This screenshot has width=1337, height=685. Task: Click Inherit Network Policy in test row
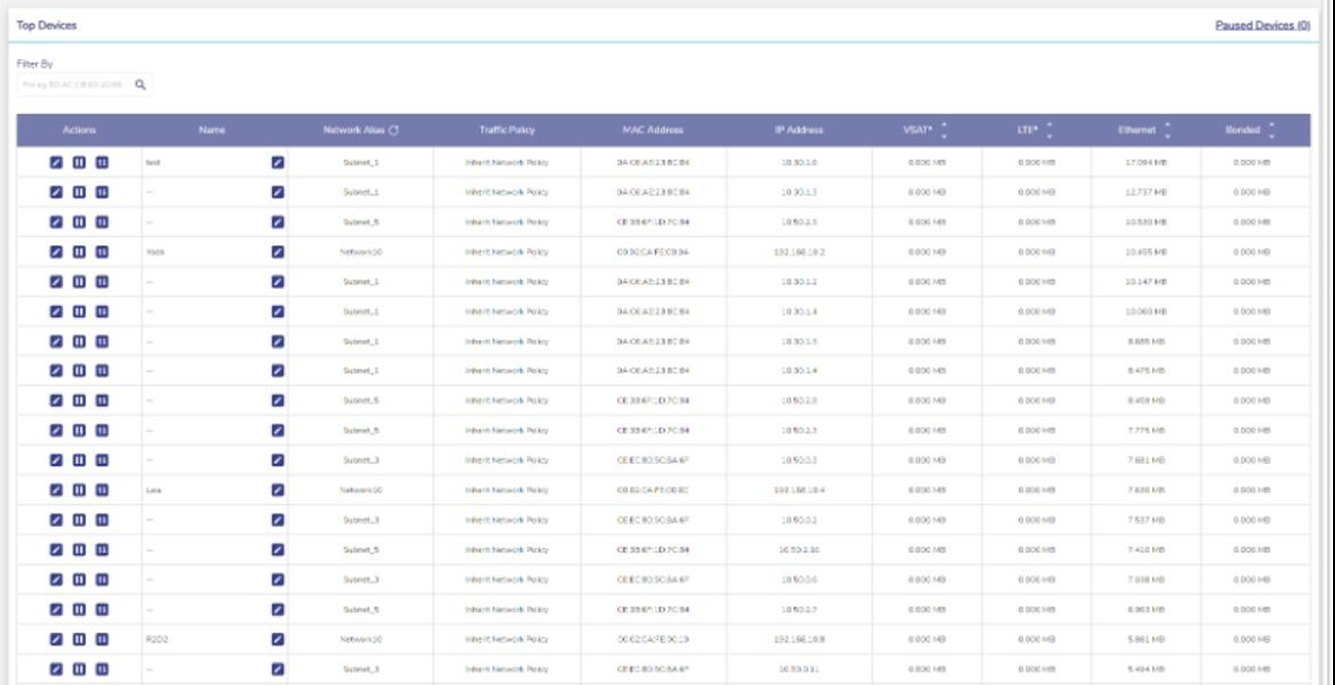pos(506,162)
